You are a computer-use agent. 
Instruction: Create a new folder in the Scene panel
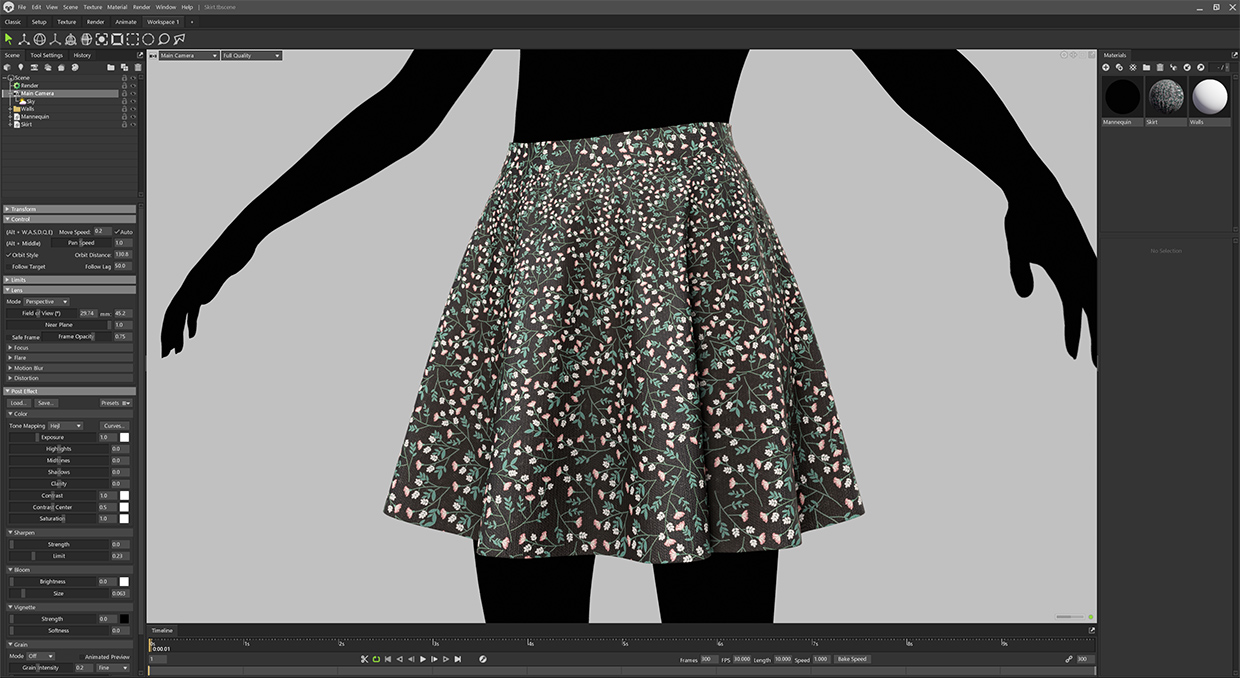point(111,67)
